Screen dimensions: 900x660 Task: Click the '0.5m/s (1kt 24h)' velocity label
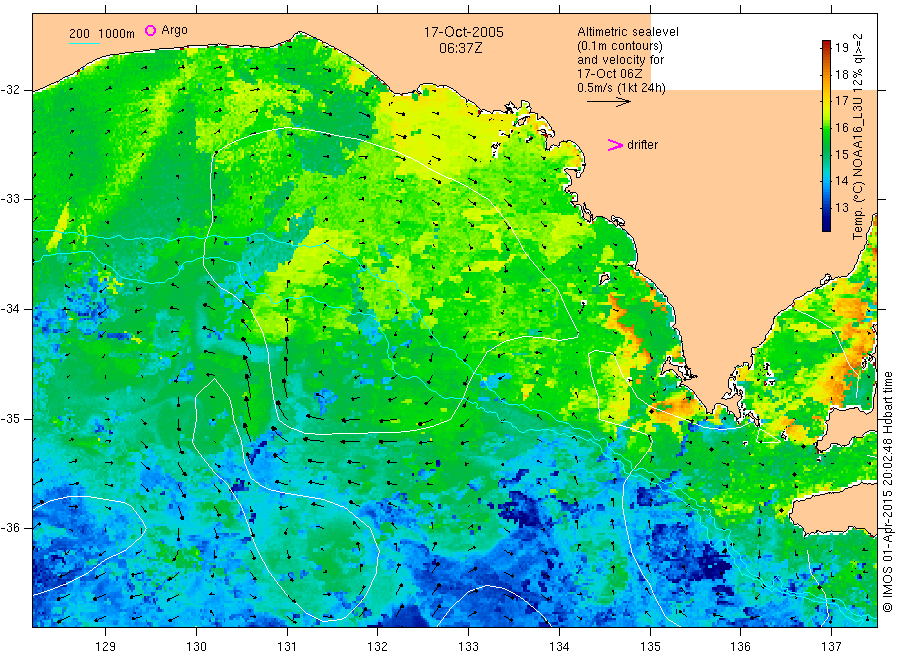[x=622, y=88]
